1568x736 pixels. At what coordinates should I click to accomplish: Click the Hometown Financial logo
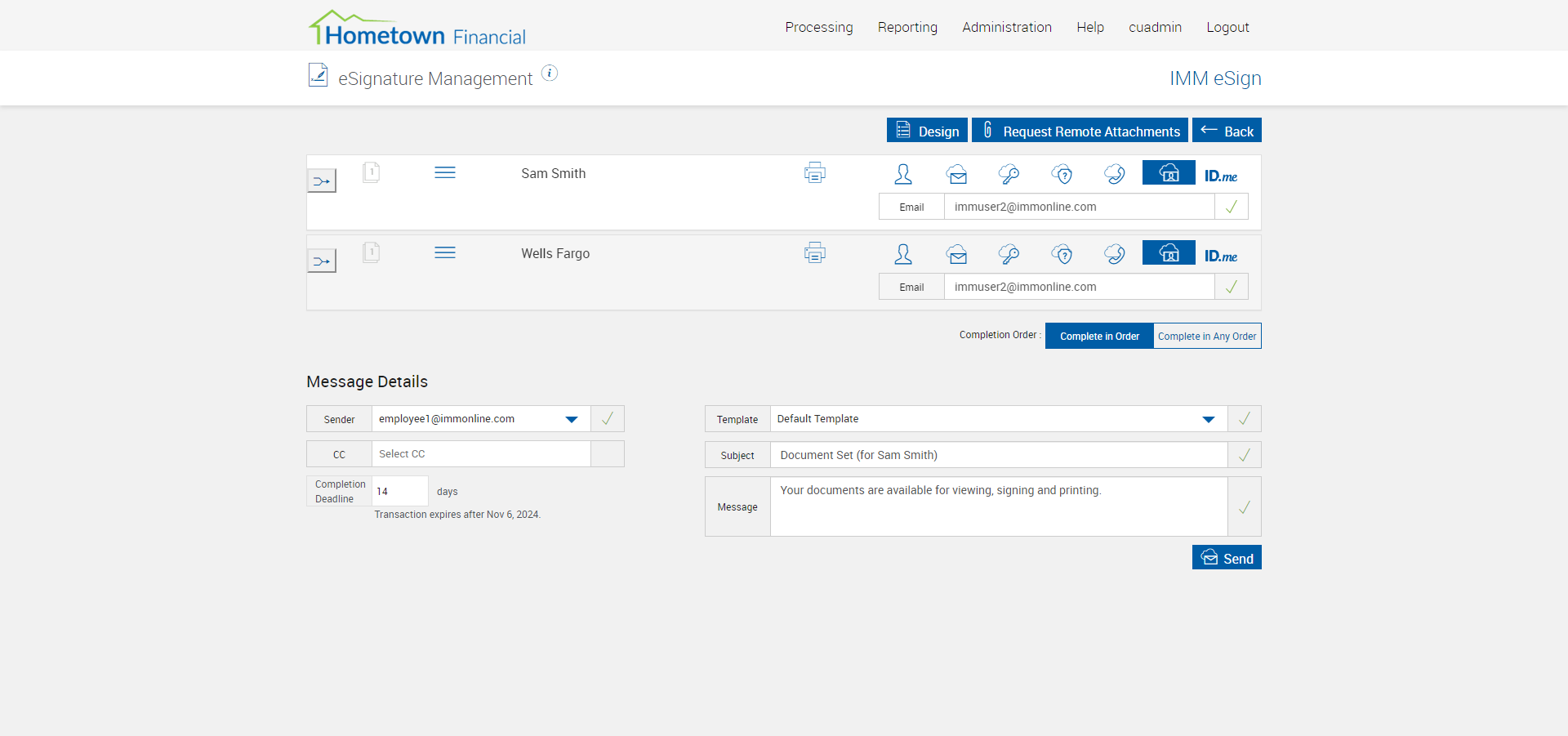[x=416, y=29]
